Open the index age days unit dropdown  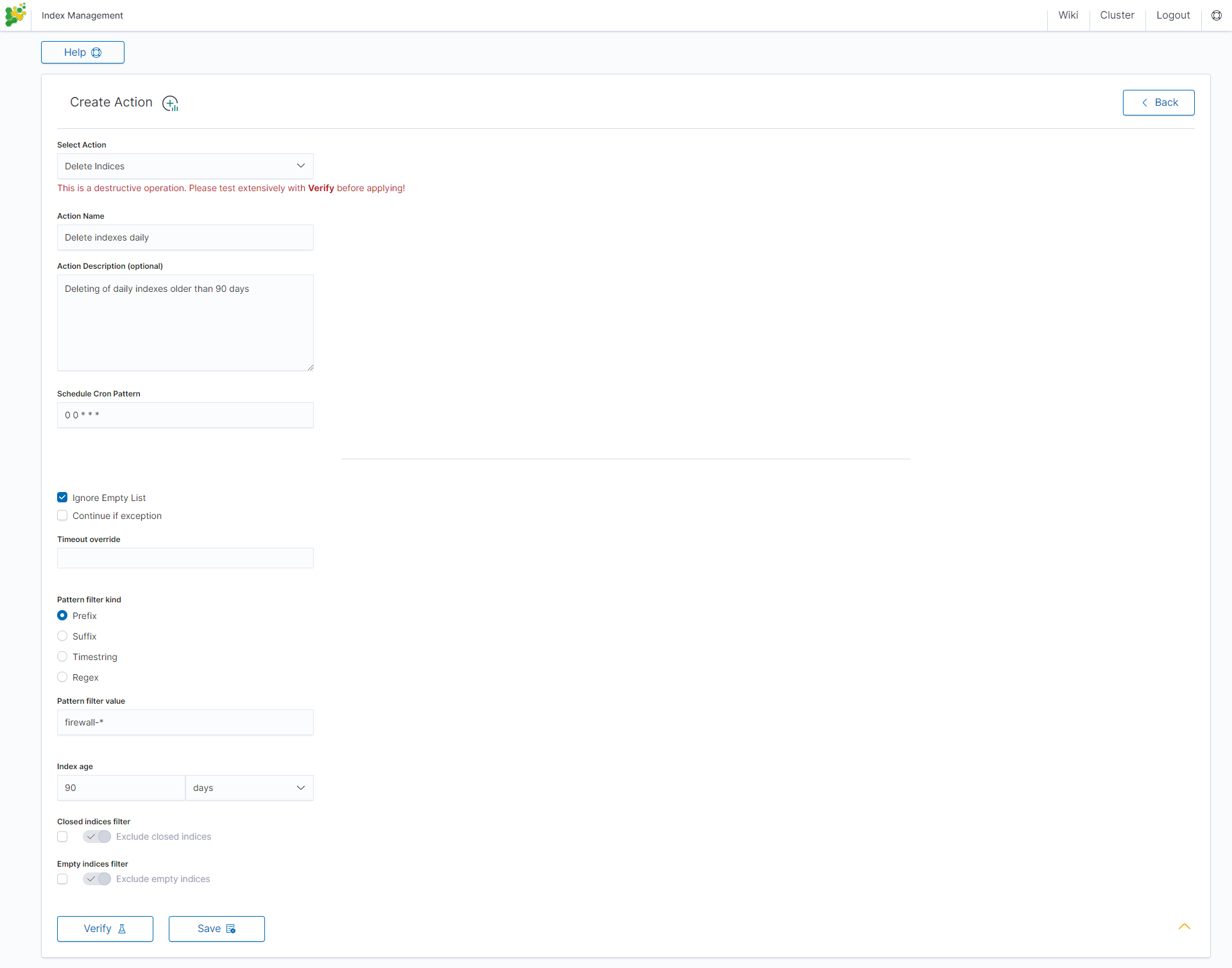click(249, 788)
